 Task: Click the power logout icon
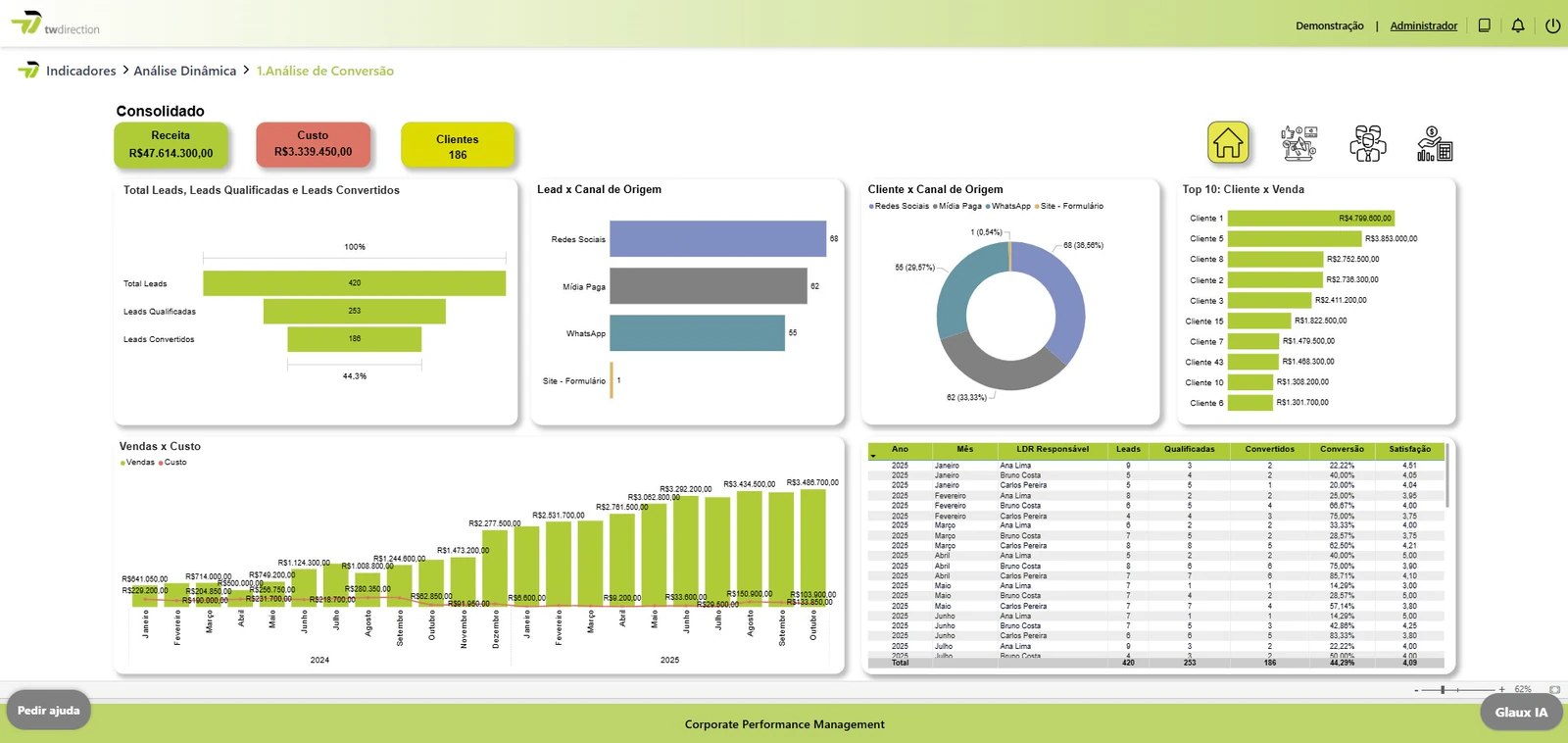[x=1552, y=25]
